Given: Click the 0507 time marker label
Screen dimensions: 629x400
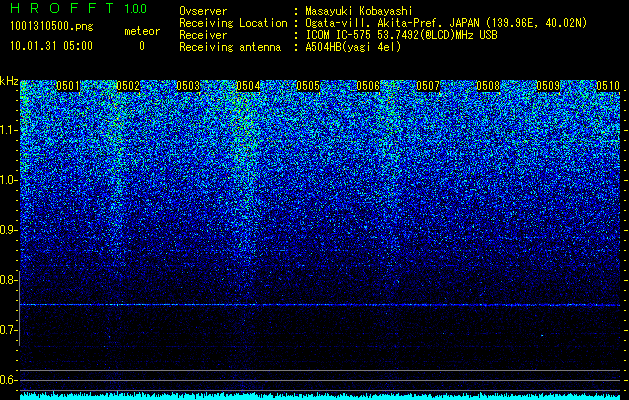Looking at the screenshot, I should click(428, 86).
